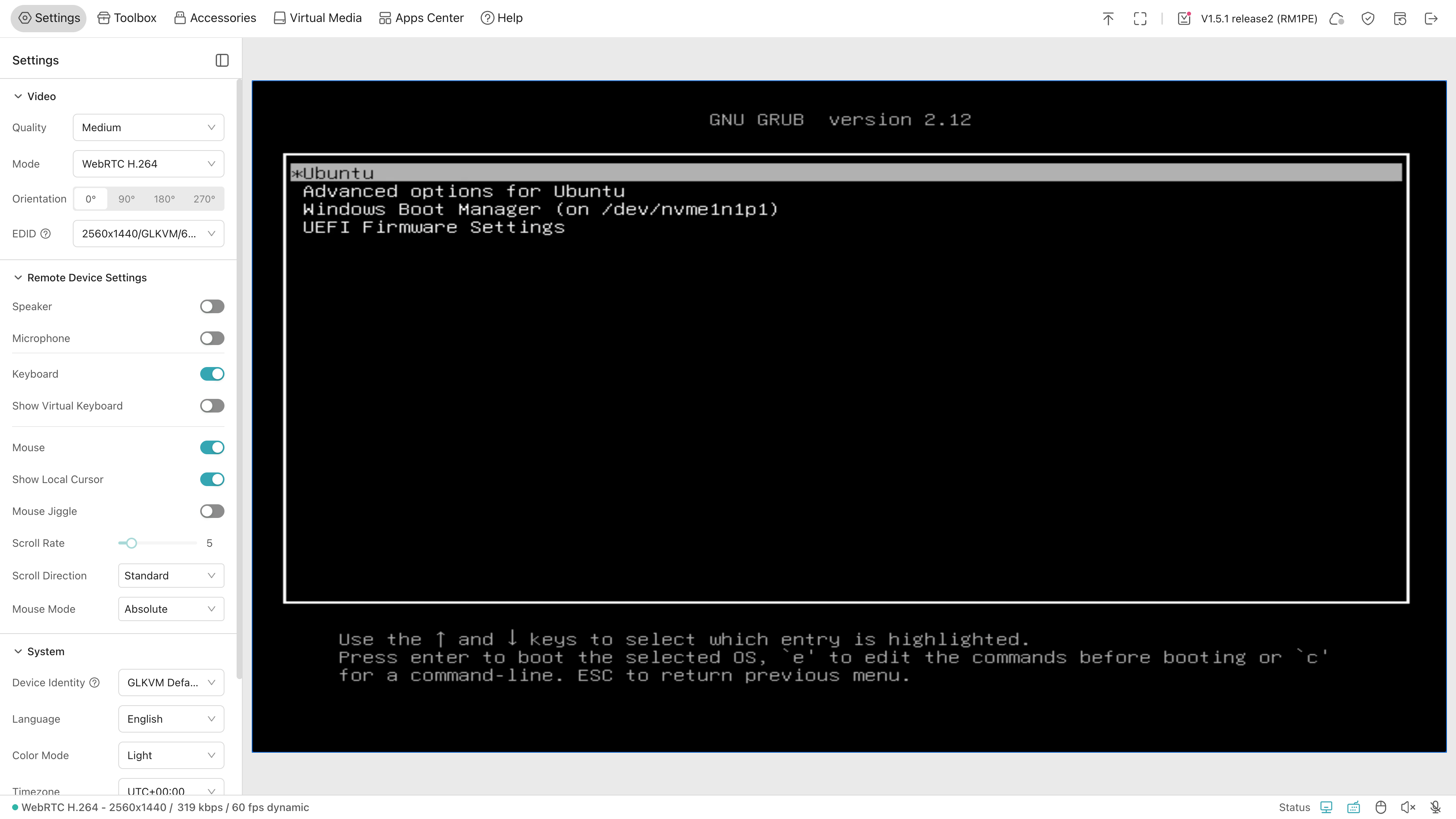
Task: Click the cloud status icon
Action: [x=1336, y=18]
